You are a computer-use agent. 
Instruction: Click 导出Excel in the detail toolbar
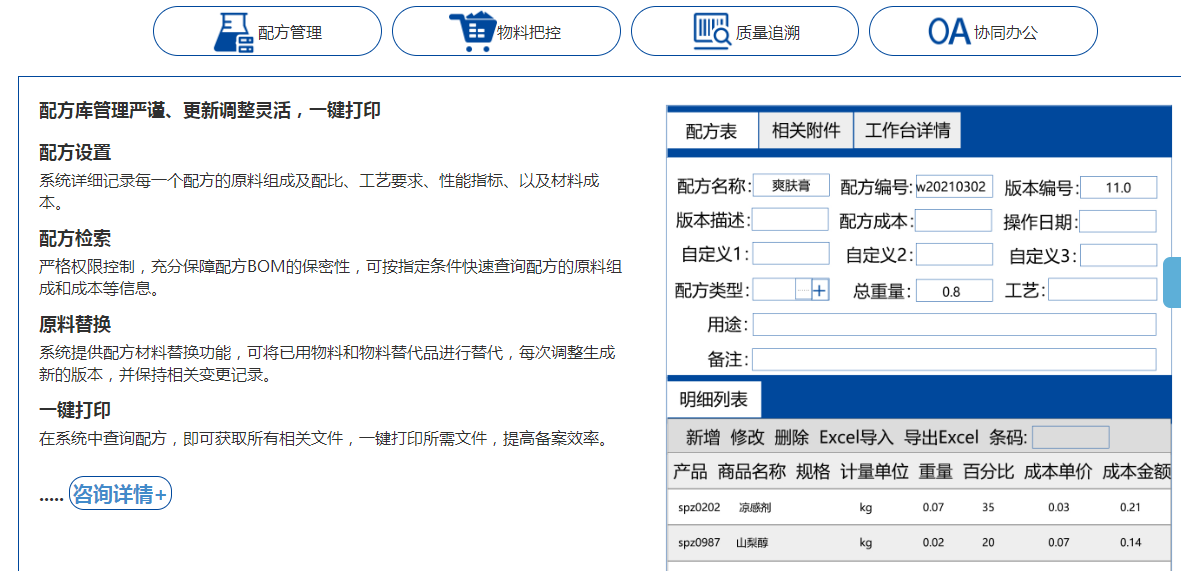(x=941, y=438)
